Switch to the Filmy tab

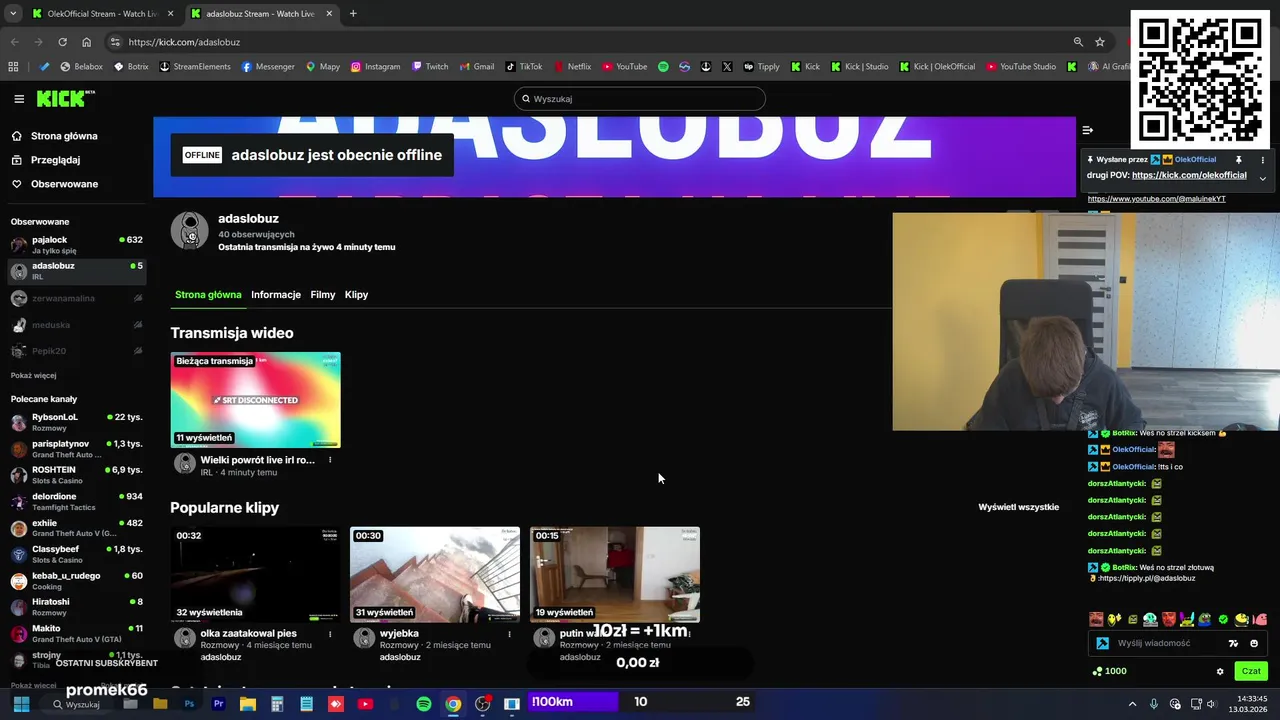[x=322, y=295]
